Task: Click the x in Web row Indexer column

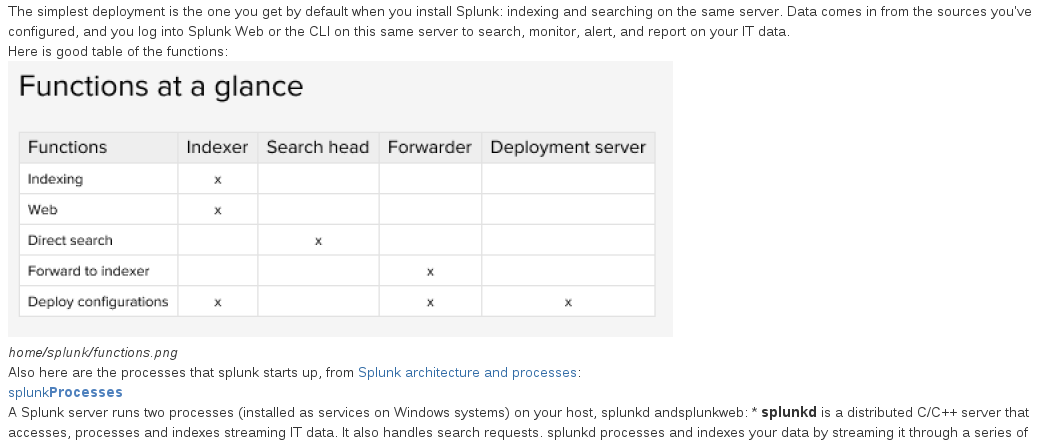Action: (x=217, y=211)
